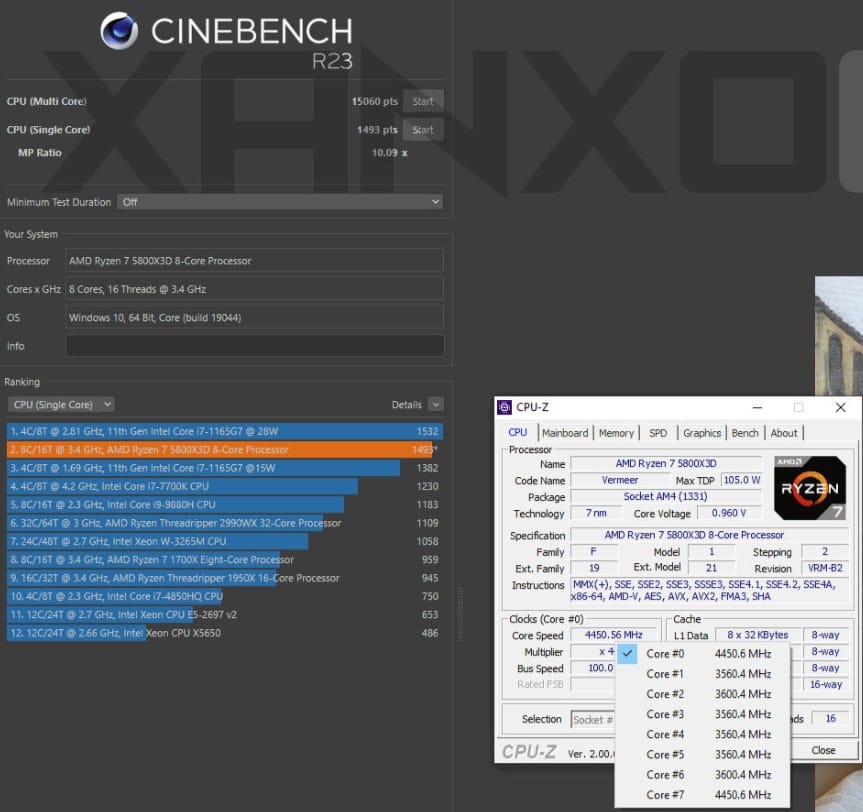Switch to the Memory tab
This screenshot has width=863, height=812.
[616, 433]
